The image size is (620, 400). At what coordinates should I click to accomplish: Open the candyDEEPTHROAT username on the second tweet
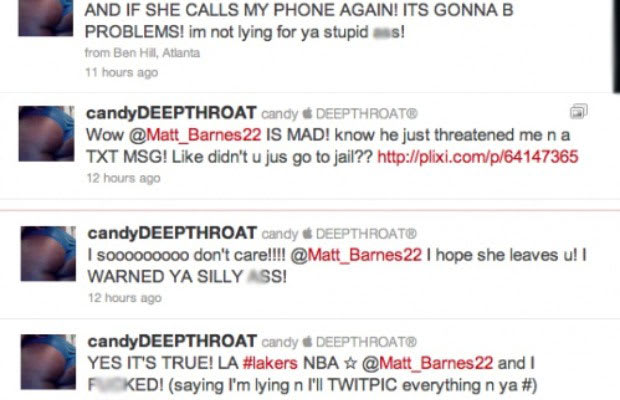tap(171, 113)
